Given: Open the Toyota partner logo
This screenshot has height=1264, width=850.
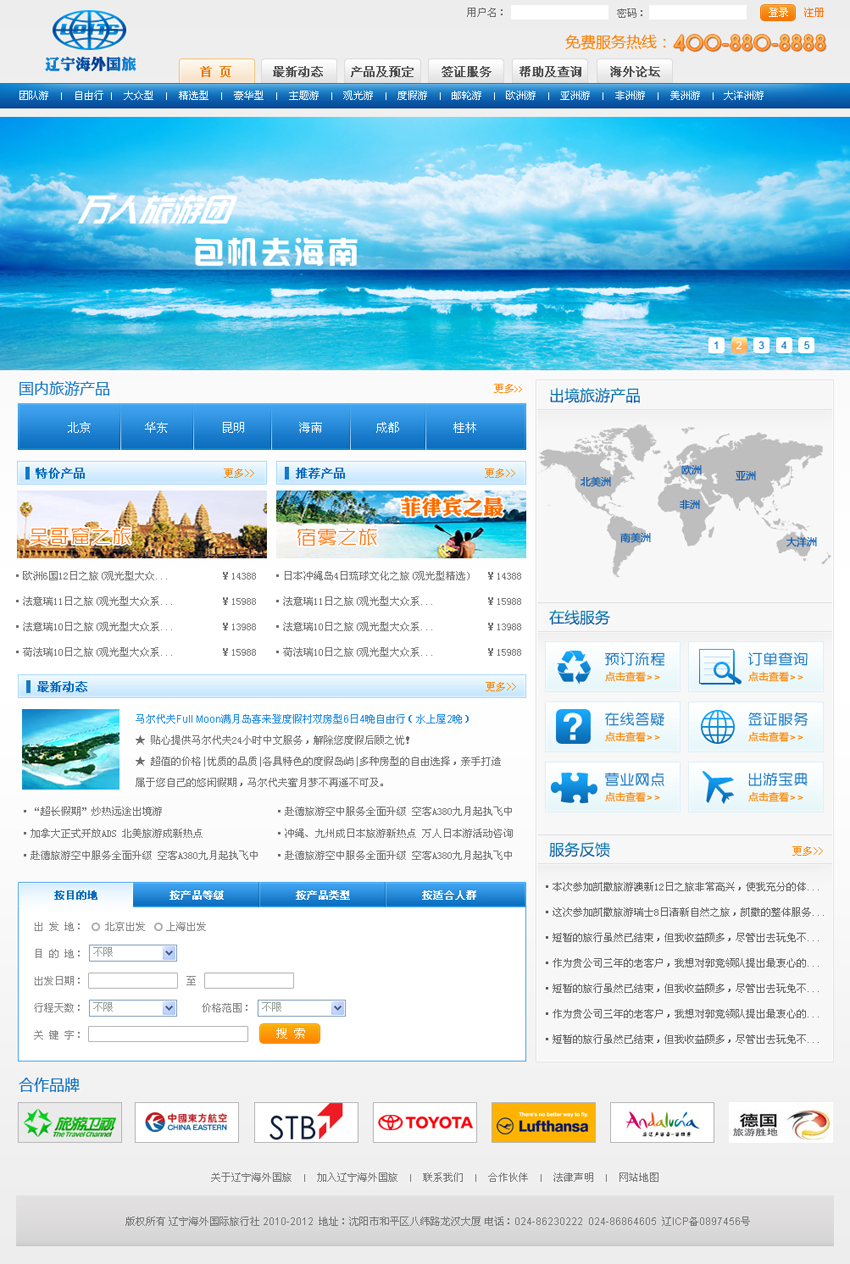Looking at the screenshot, I should pyautogui.click(x=425, y=1123).
